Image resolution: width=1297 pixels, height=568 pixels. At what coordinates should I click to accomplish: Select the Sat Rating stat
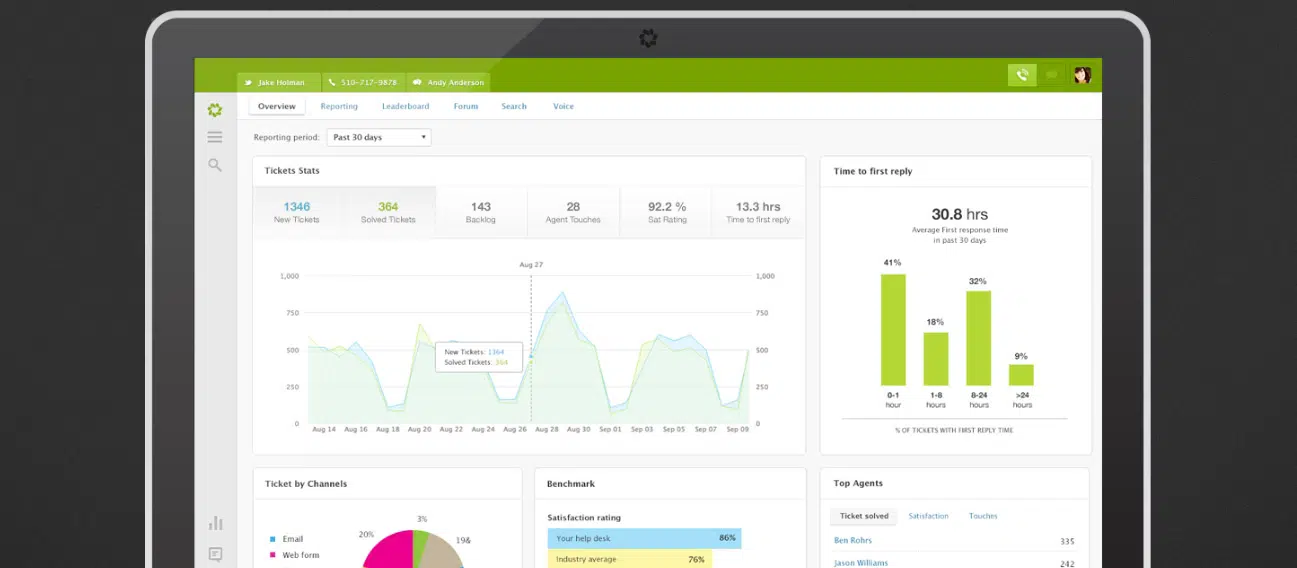tap(667, 212)
